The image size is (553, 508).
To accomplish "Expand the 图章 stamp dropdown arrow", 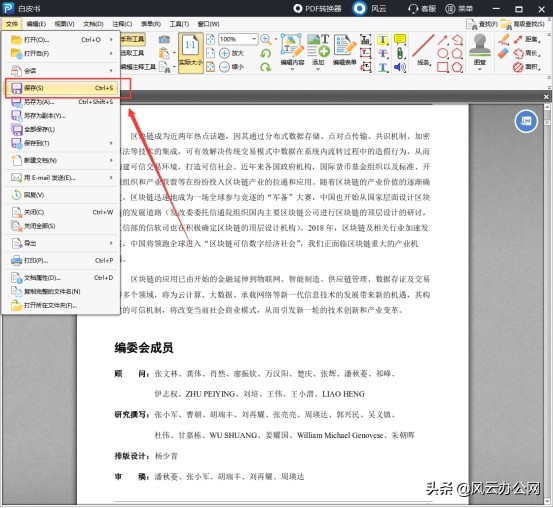I will [480, 69].
